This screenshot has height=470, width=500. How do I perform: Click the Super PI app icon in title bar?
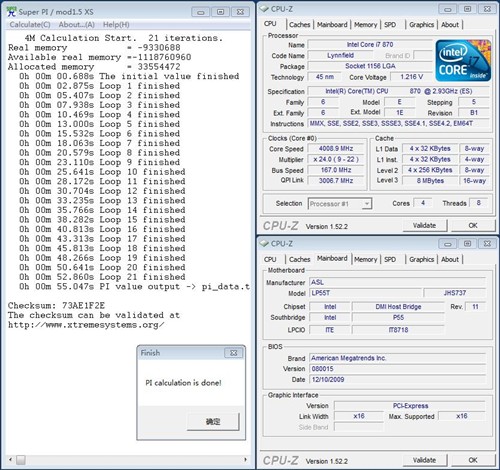11,12
